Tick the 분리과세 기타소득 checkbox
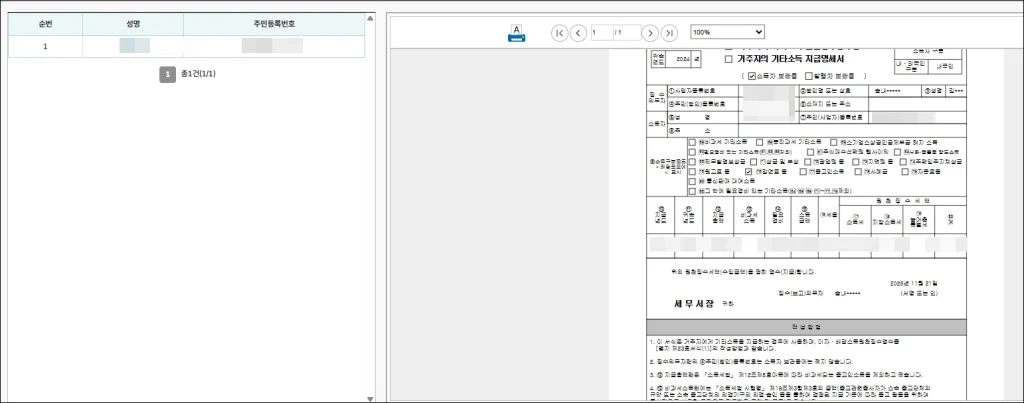This screenshot has width=1024, height=403. tap(761, 142)
